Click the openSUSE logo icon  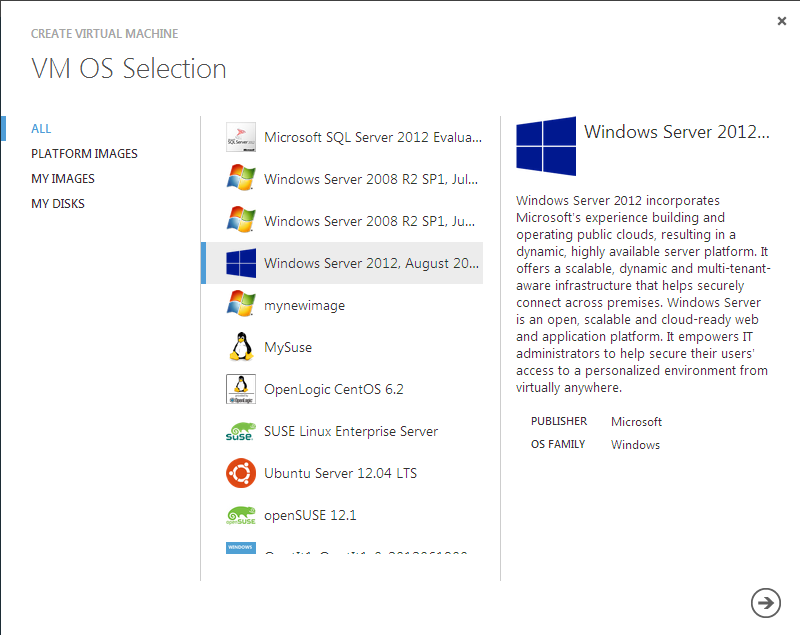(x=241, y=515)
